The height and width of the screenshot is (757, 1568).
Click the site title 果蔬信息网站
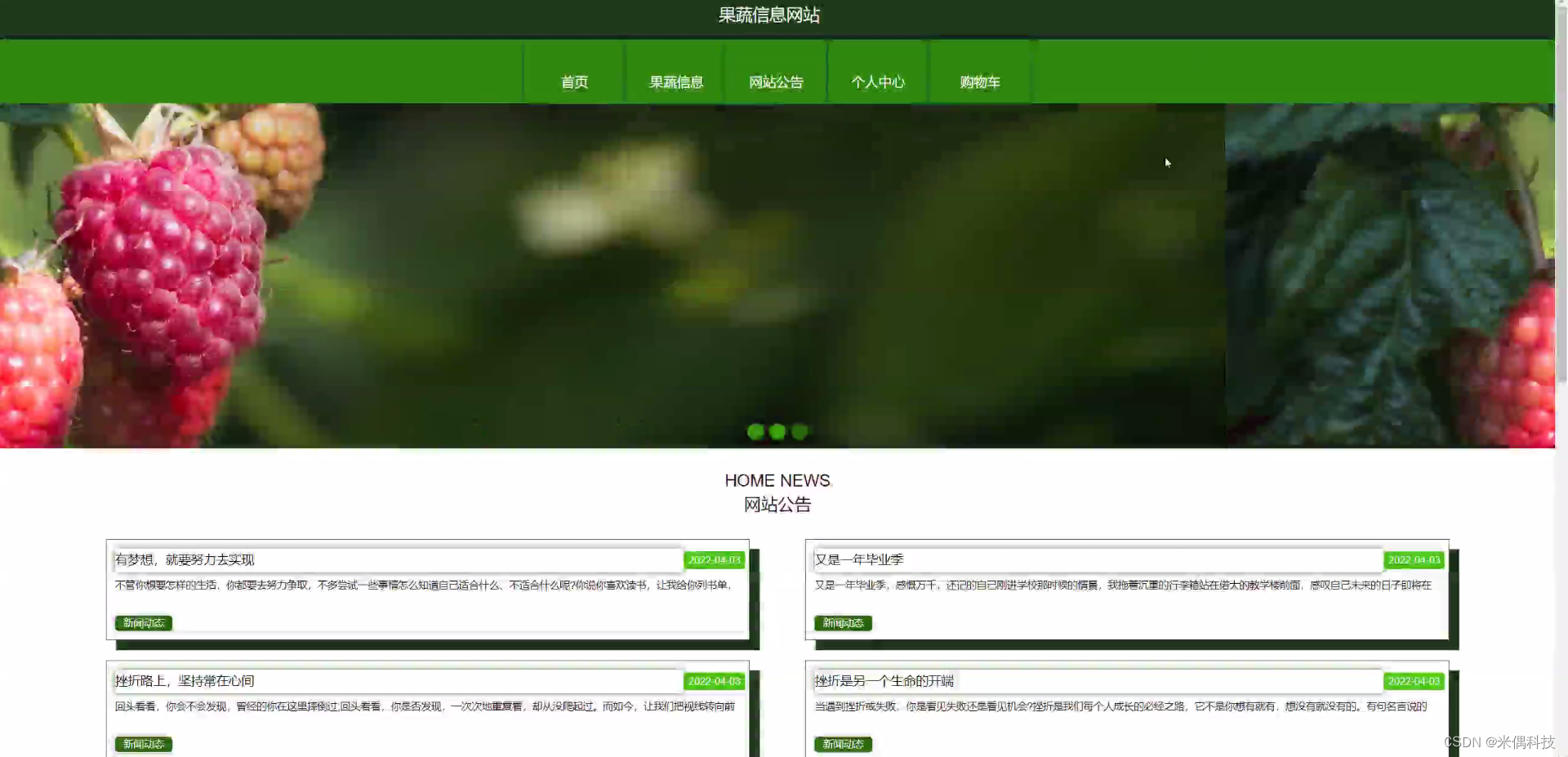768,16
